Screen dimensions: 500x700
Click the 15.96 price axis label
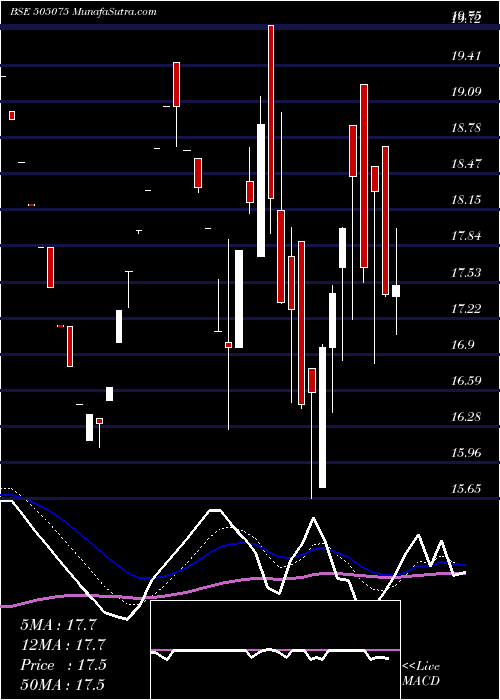pos(467,453)
